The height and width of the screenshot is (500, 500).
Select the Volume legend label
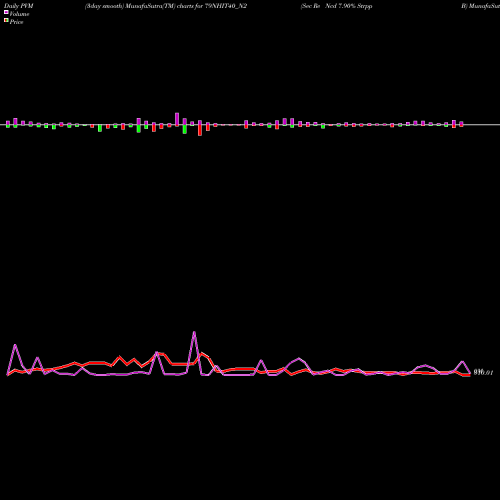(19, 14)
